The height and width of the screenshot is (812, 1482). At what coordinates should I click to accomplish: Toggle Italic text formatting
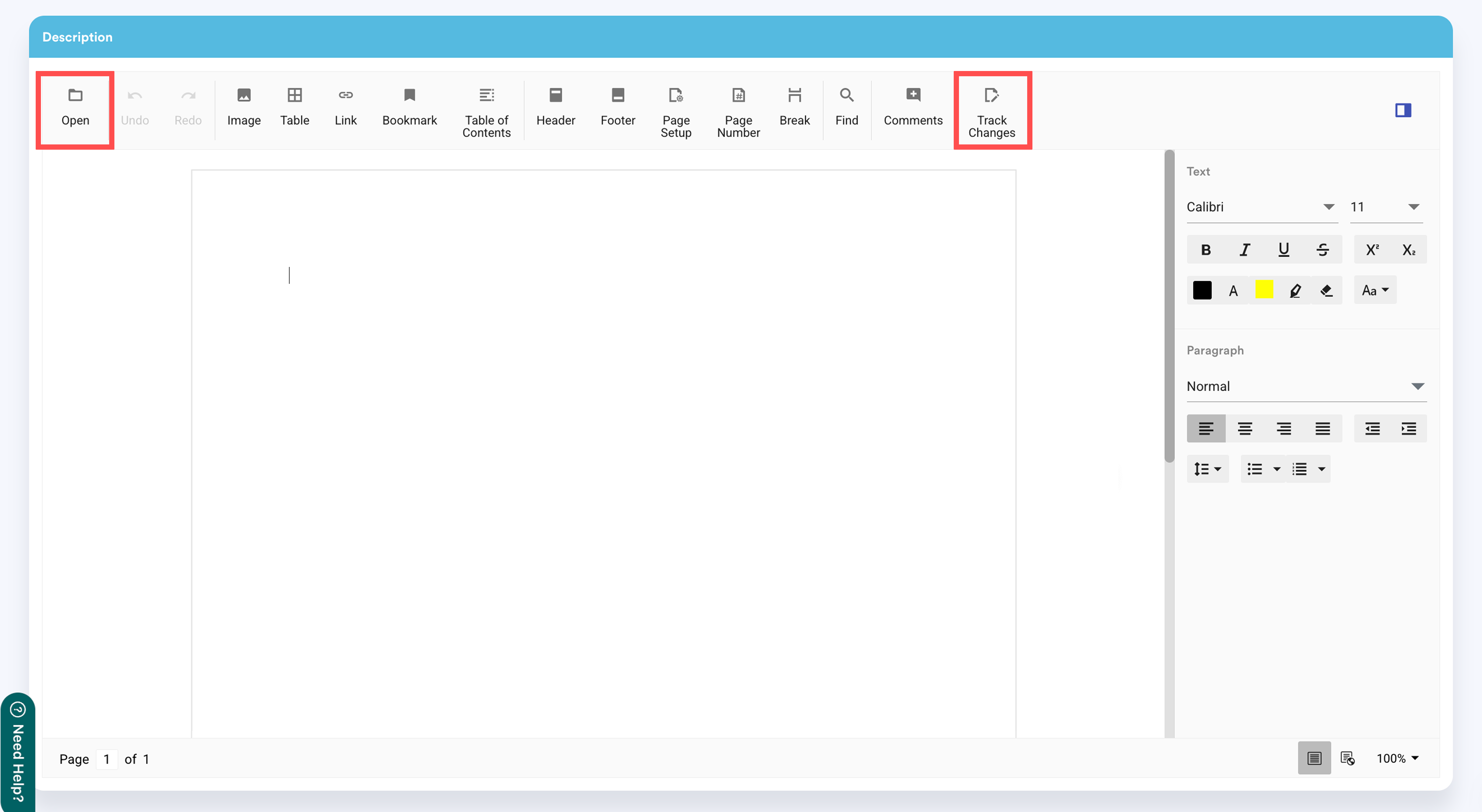(x=1244, y=250)
